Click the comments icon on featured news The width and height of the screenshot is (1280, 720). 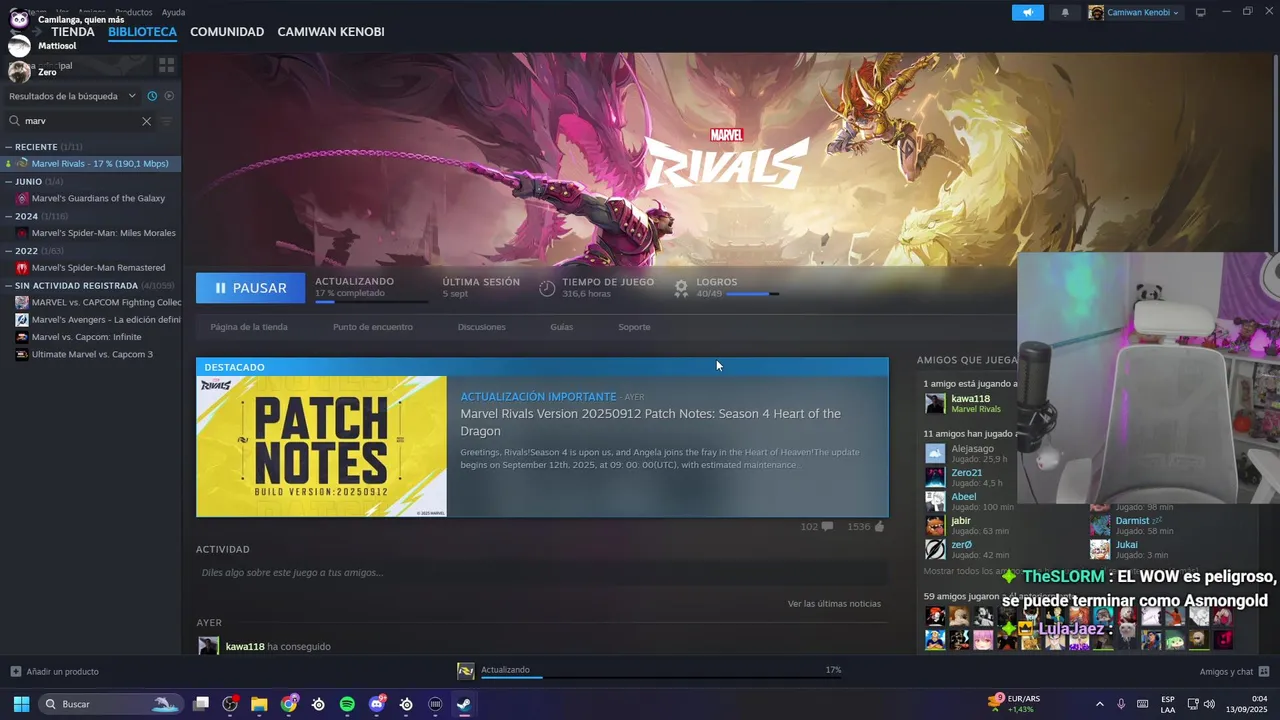[x=827, y=527]
